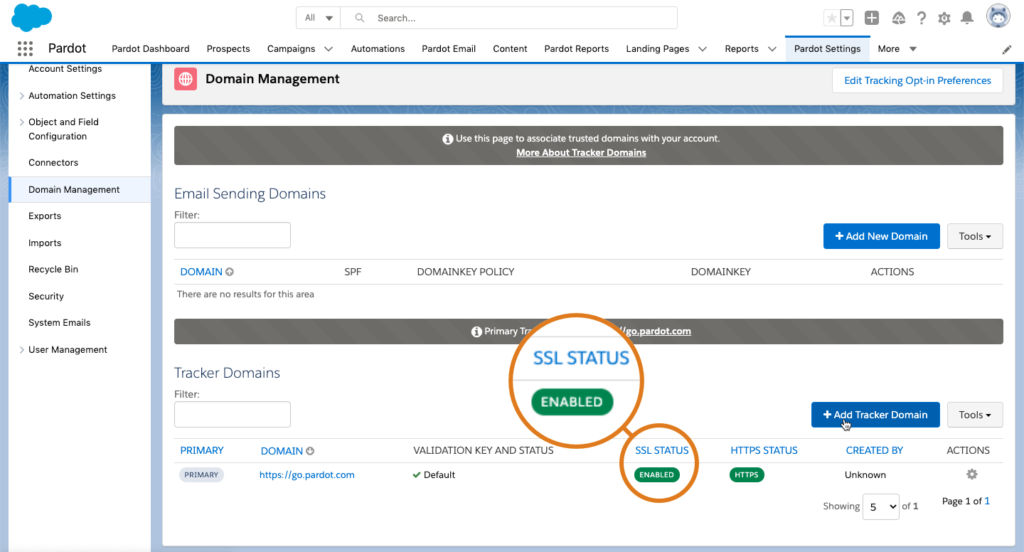Image resolution: width=1024 pixels, height=552 pixels.
Task: Open the Reports tab chevron
Action: click(772, 49)
